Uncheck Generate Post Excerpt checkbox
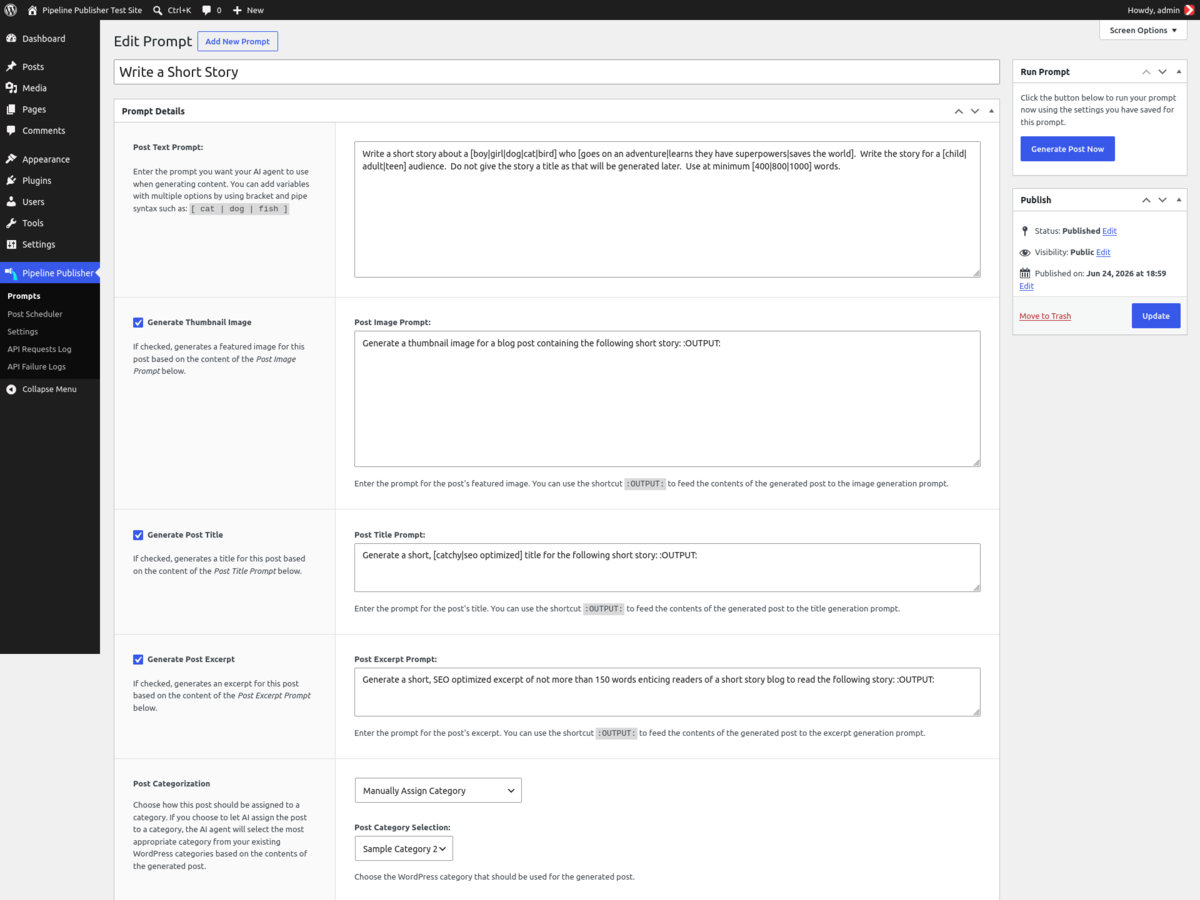 click(x=138, y=660)
